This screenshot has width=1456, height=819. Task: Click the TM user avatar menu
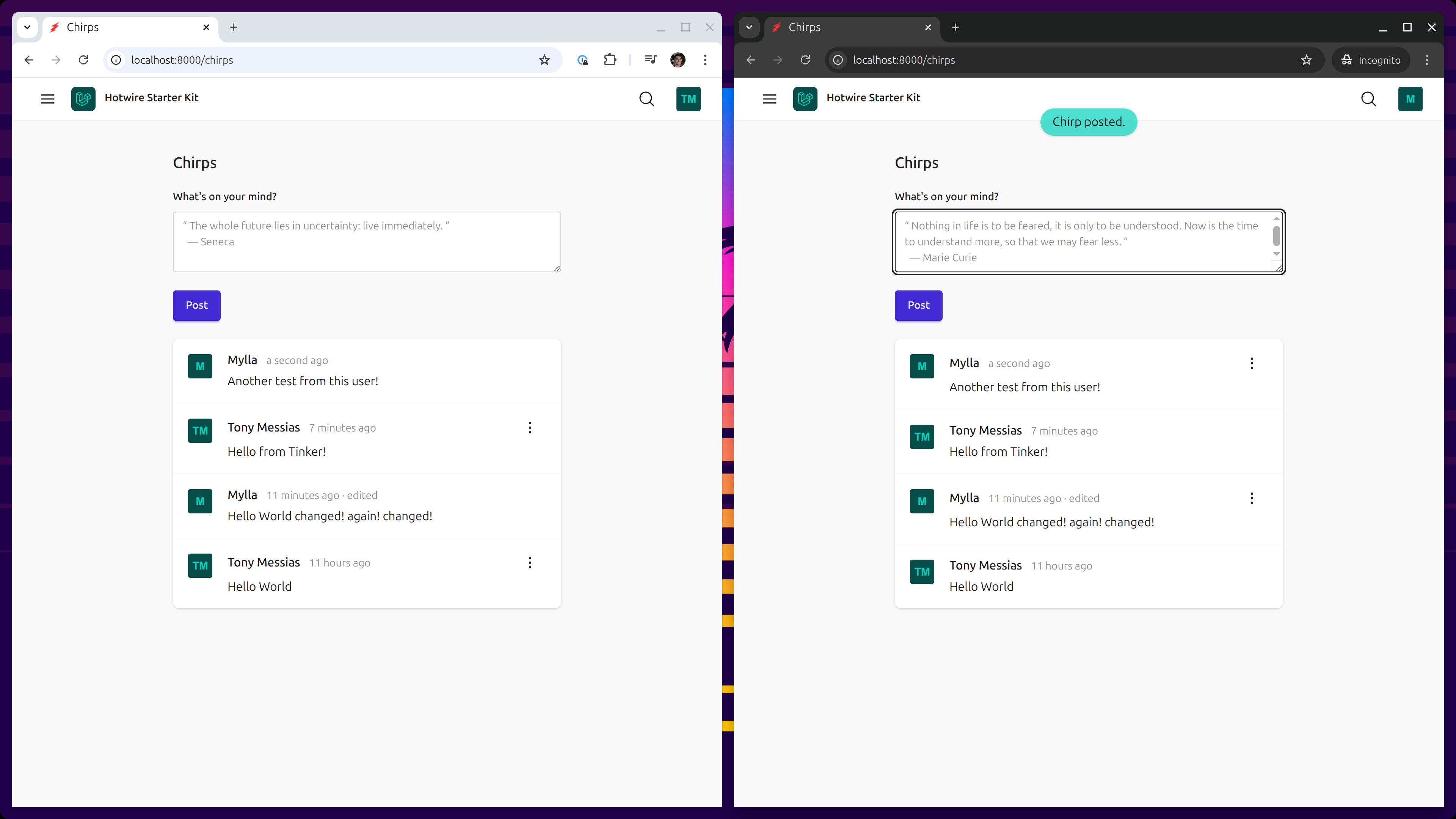(688, 99)
